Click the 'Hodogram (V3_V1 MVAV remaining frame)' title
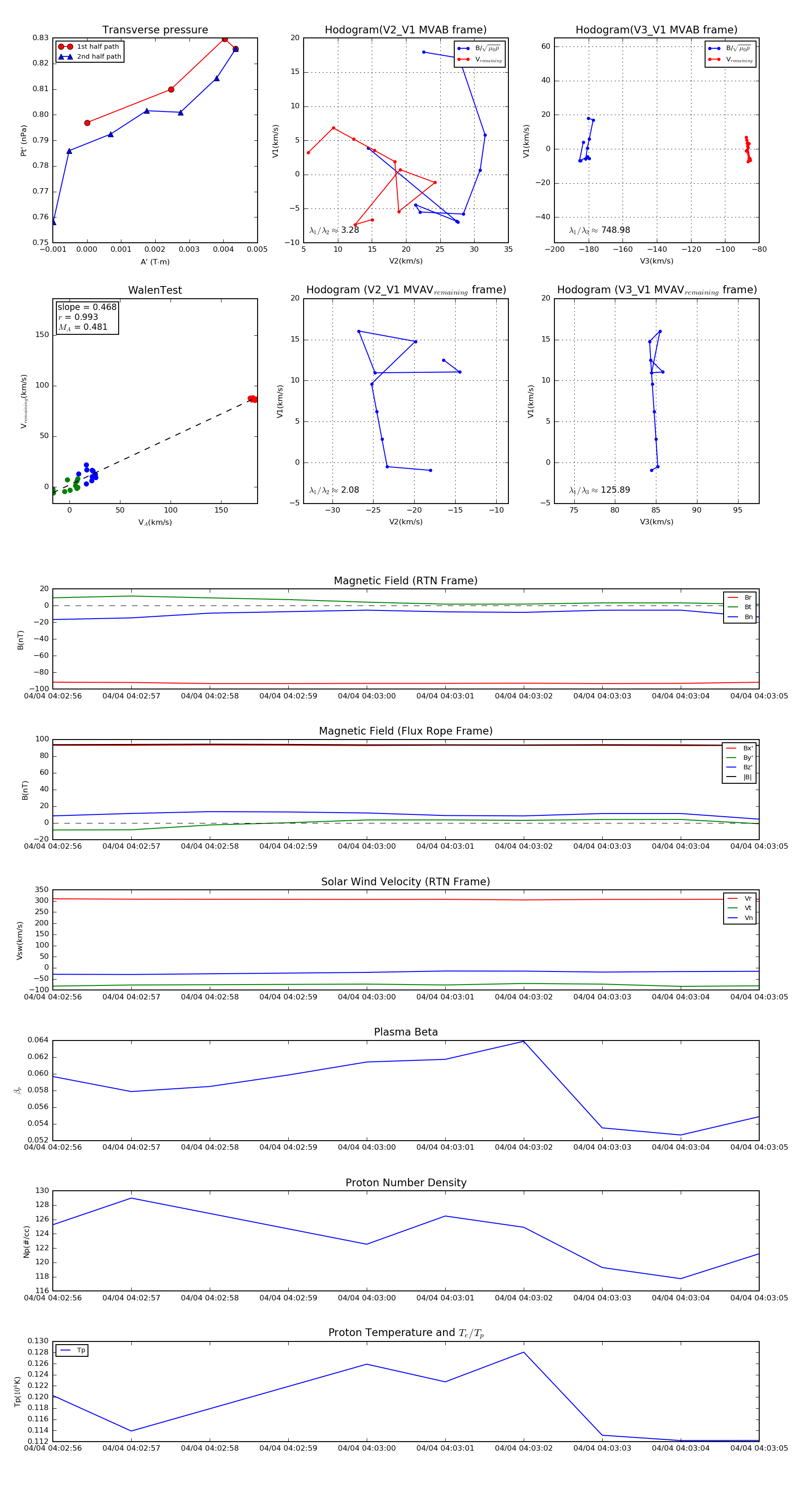This screenshot has height=1489, width=812. (657, 290)
